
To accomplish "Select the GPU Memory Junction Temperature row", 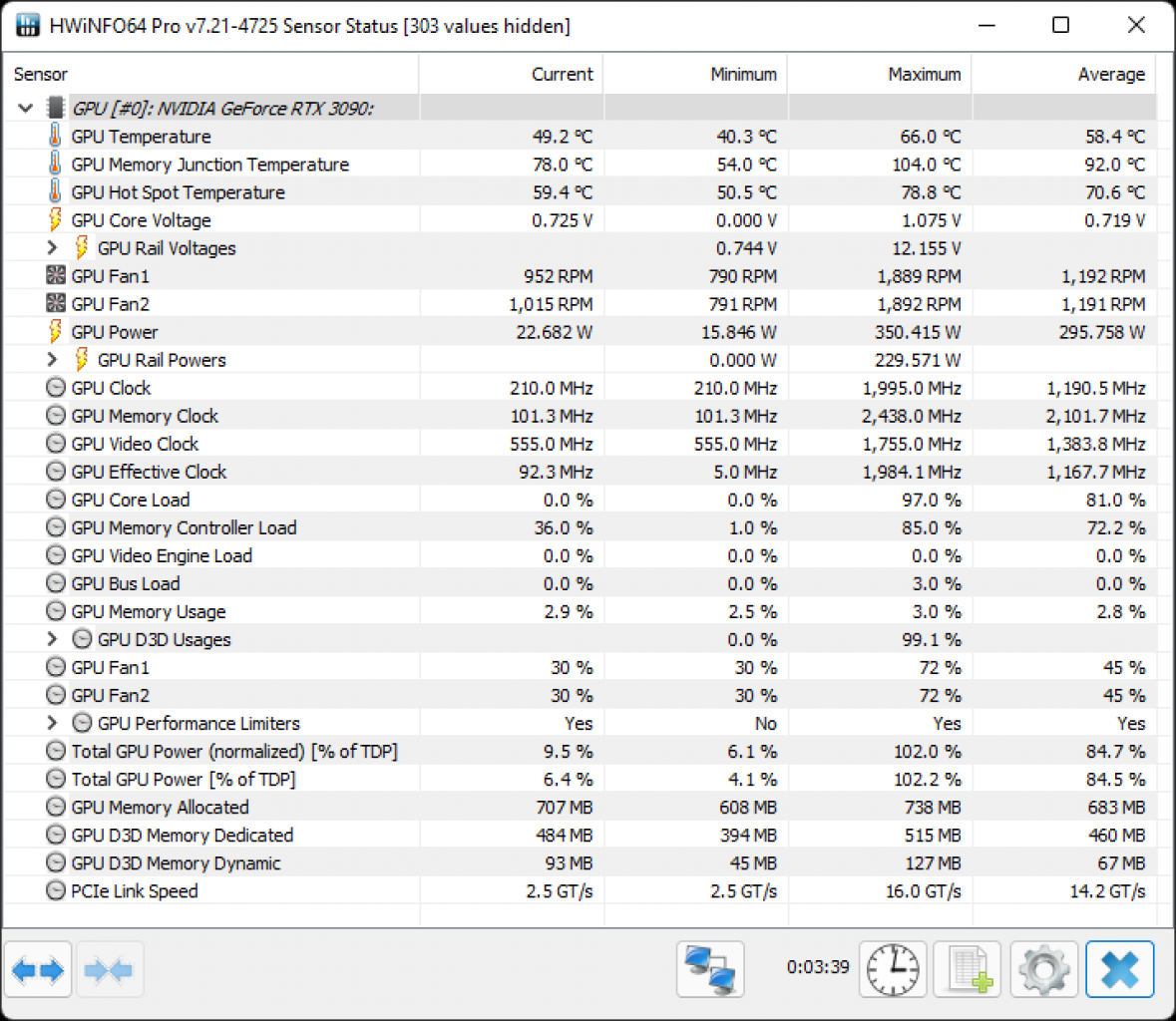I will click(x=580, y=165).
